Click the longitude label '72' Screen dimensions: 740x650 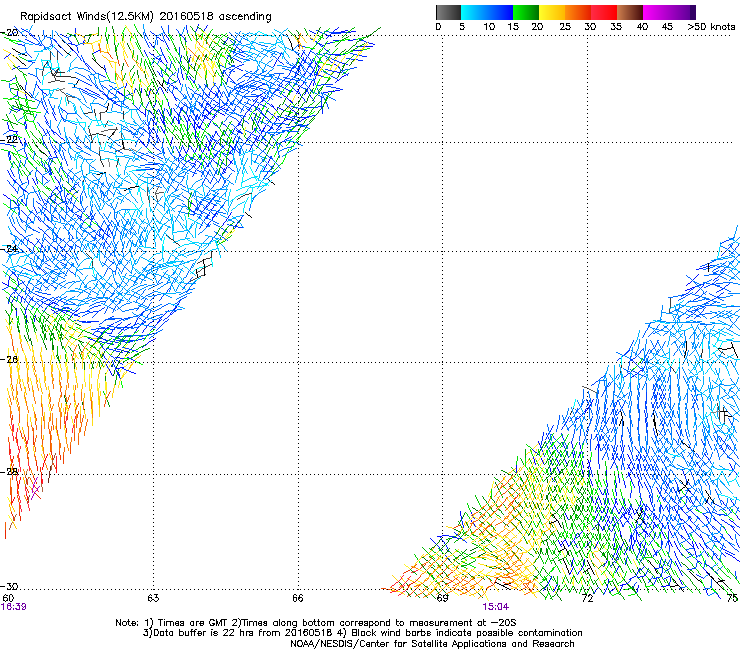pyautogui.click(x=587, y=598)
